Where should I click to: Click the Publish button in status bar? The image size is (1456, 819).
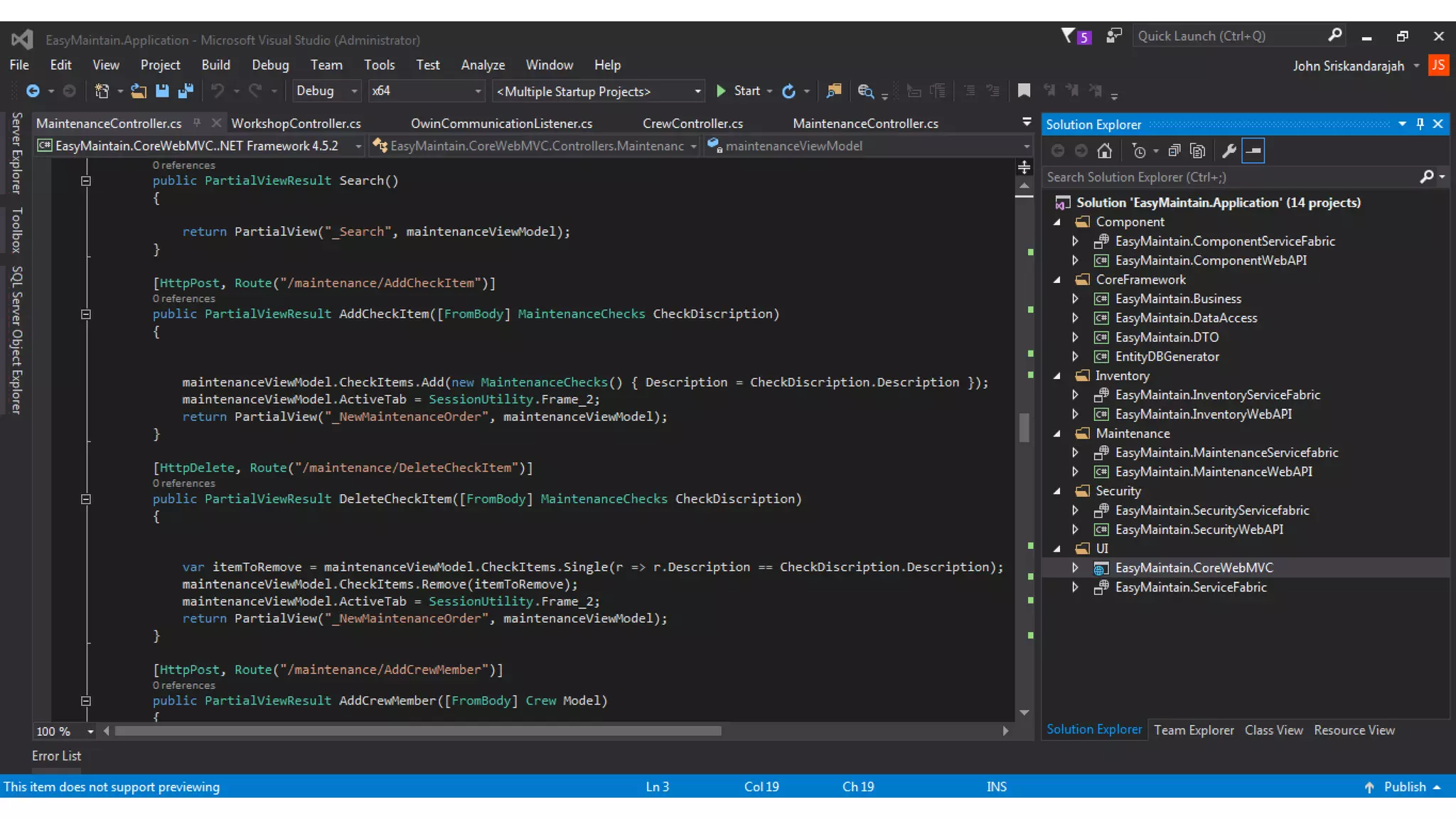pyautogui.click(x=1404, y=787)
